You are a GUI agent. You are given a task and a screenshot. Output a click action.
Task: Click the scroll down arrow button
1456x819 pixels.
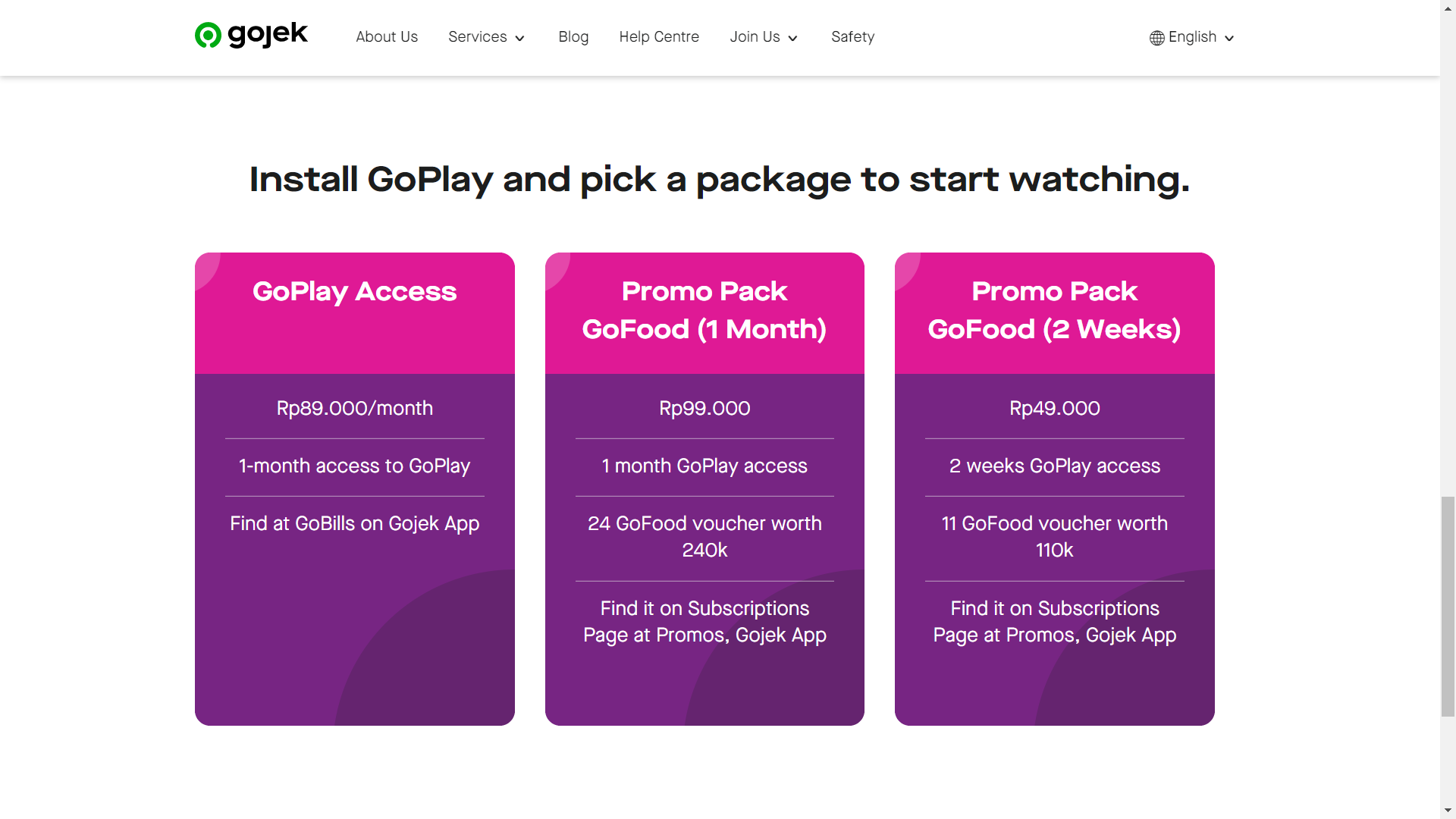coord(1448,811)
